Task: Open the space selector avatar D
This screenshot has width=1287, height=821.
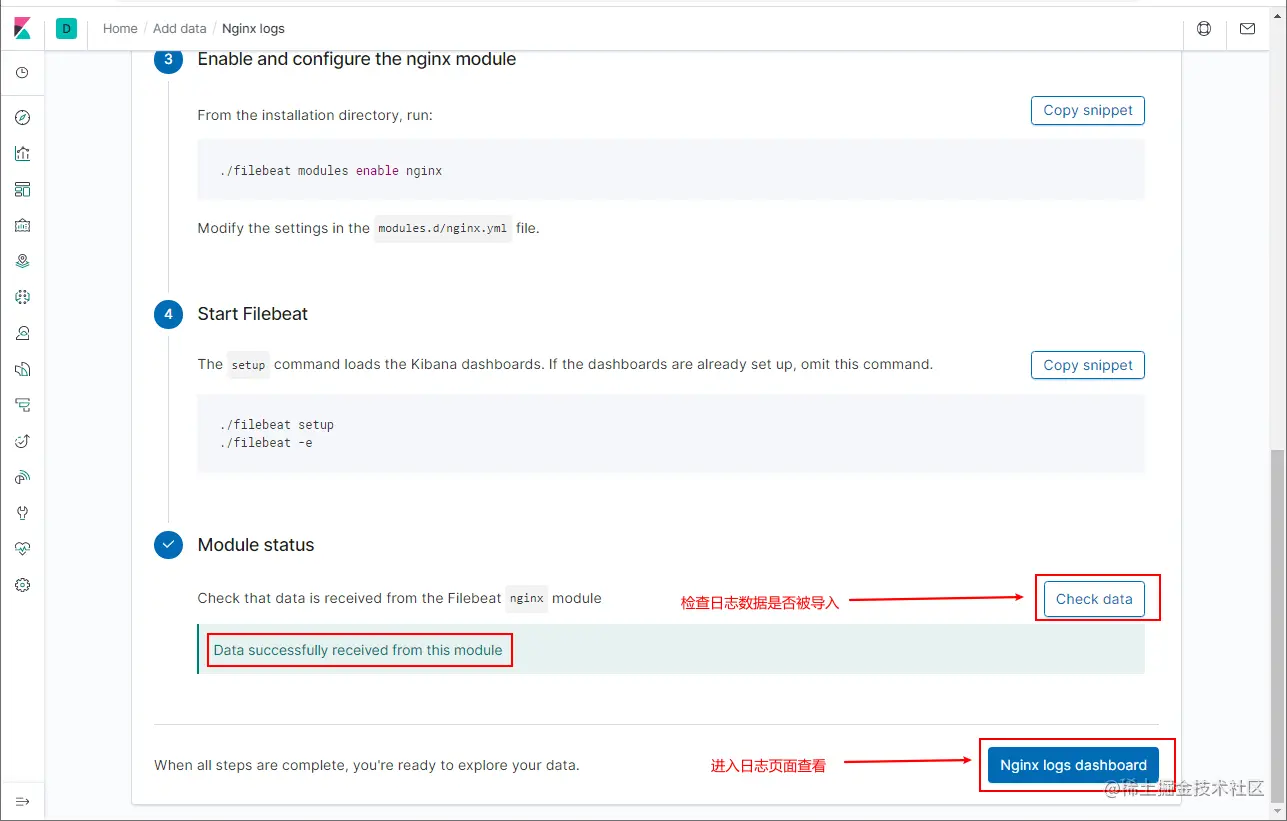Action: click(x=67, y=29)
